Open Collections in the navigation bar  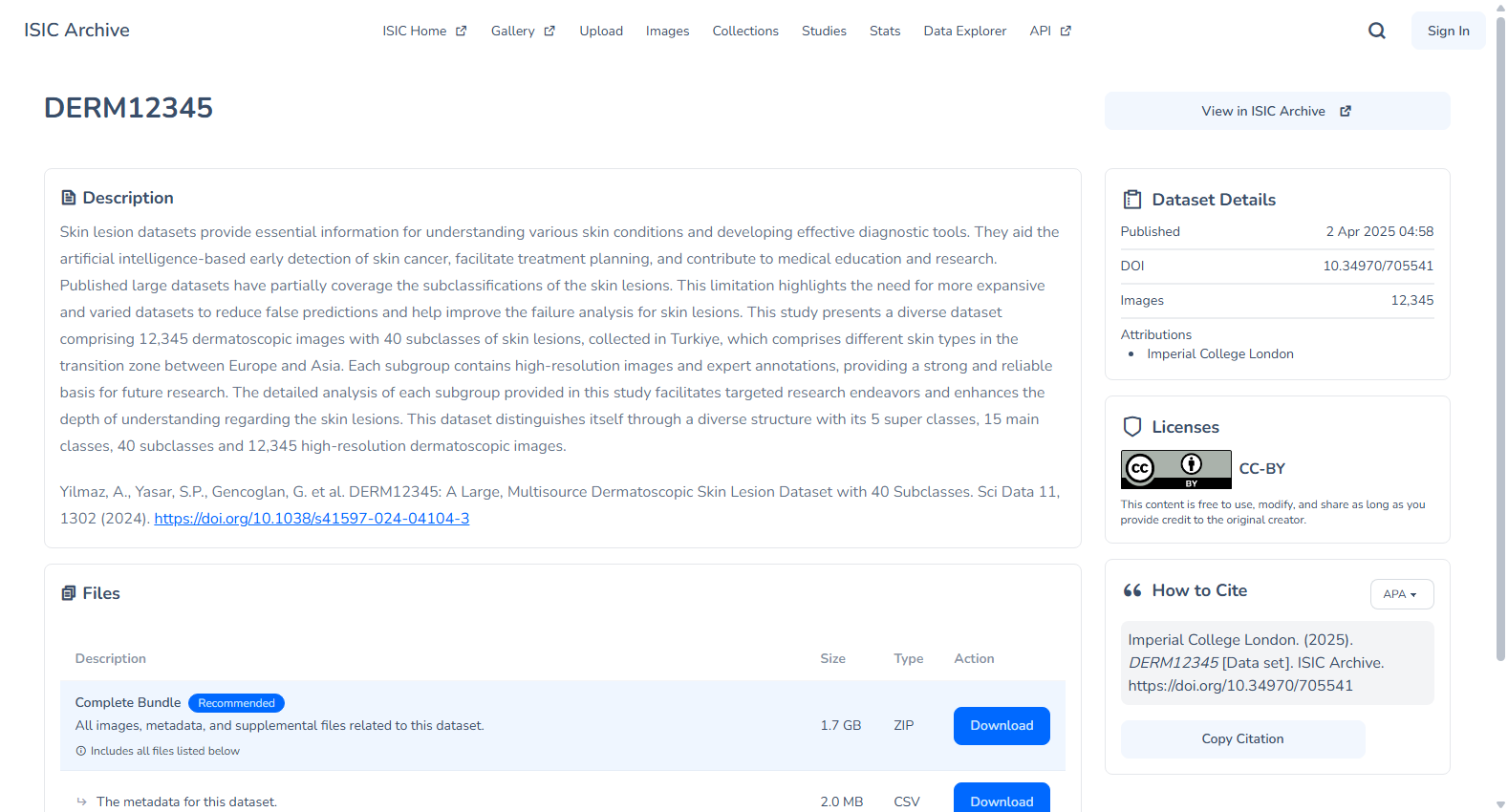(745, 31)
